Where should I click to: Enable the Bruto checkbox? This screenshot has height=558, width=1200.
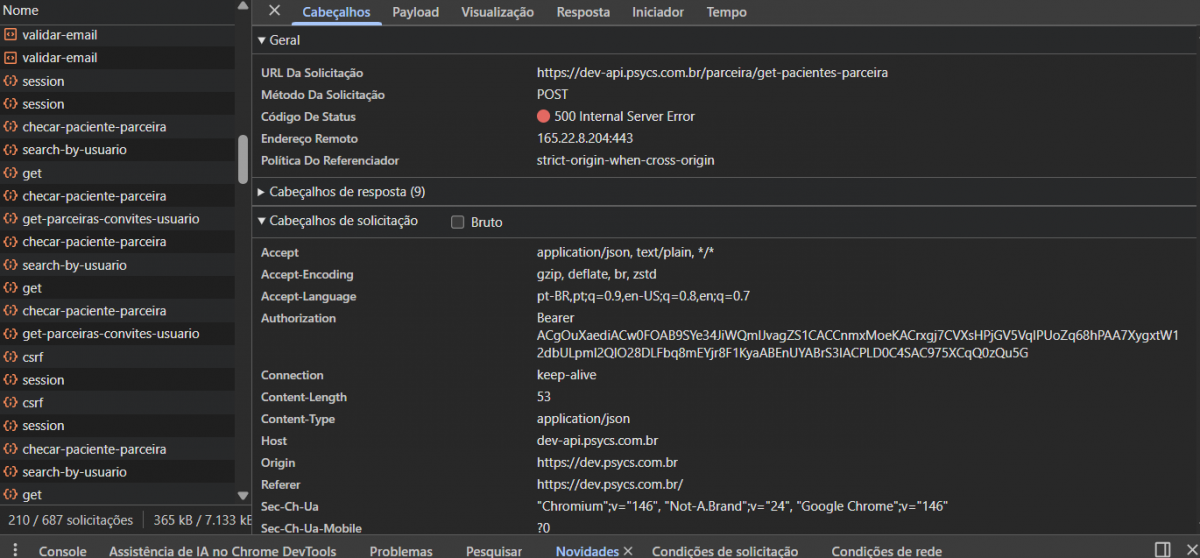point(458,222)
